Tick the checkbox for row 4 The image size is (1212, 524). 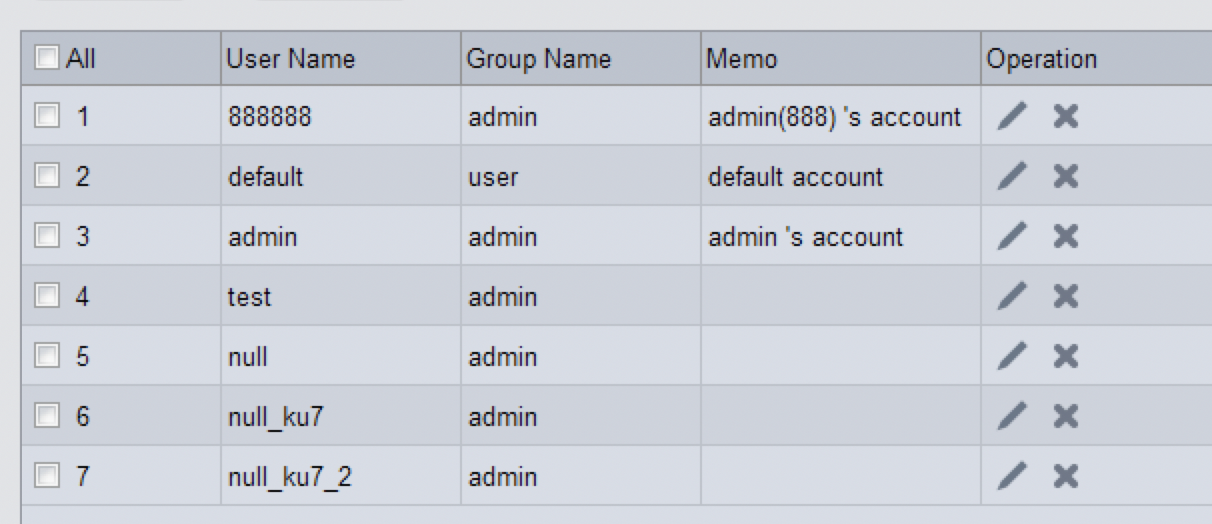click(47, 297)
